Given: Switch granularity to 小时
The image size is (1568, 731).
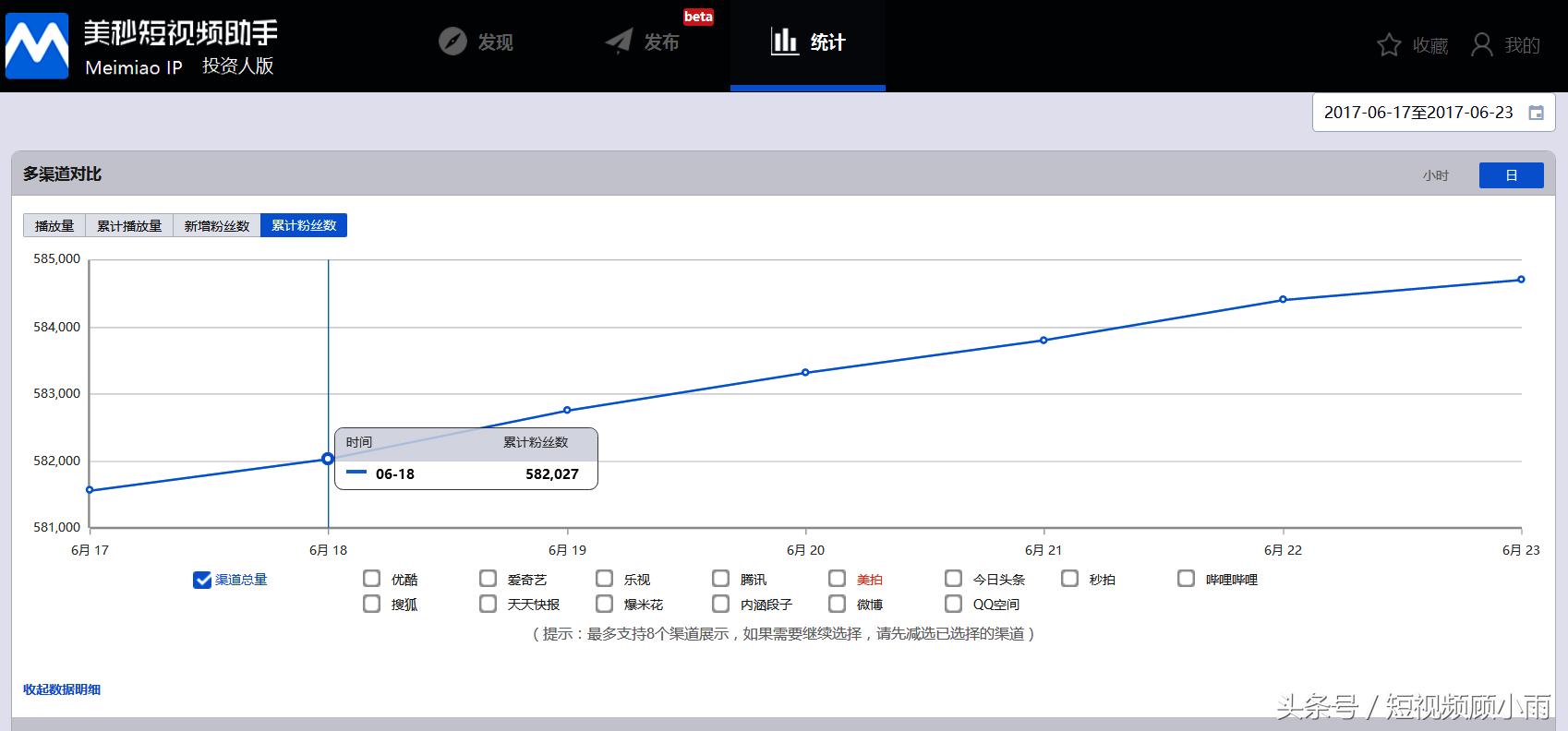Looking at the screenshot, I should tap(1436, 175).
